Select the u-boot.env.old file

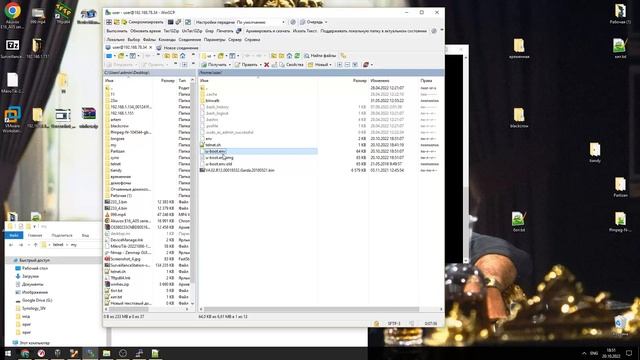click(216, 164)
